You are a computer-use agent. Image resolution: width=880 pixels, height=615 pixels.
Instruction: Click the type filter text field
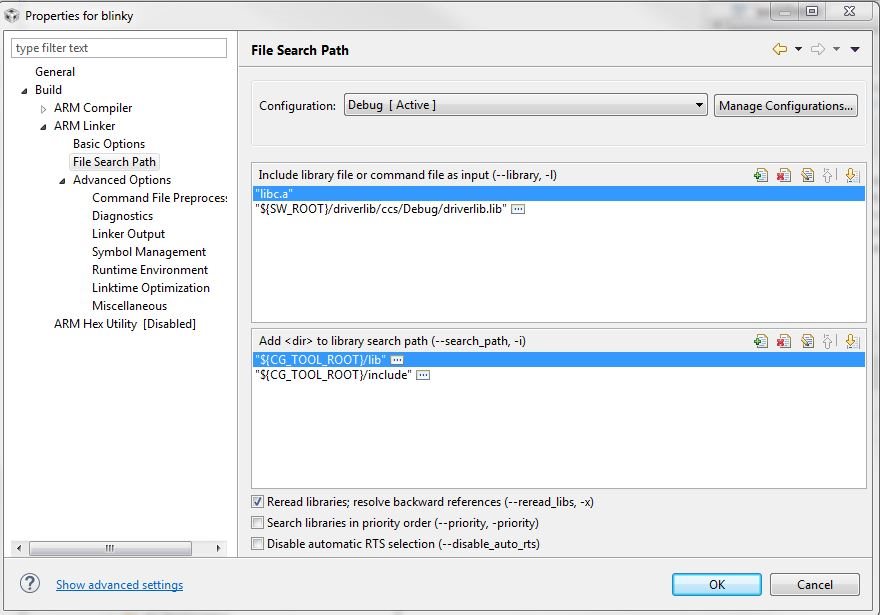point(119,48)
